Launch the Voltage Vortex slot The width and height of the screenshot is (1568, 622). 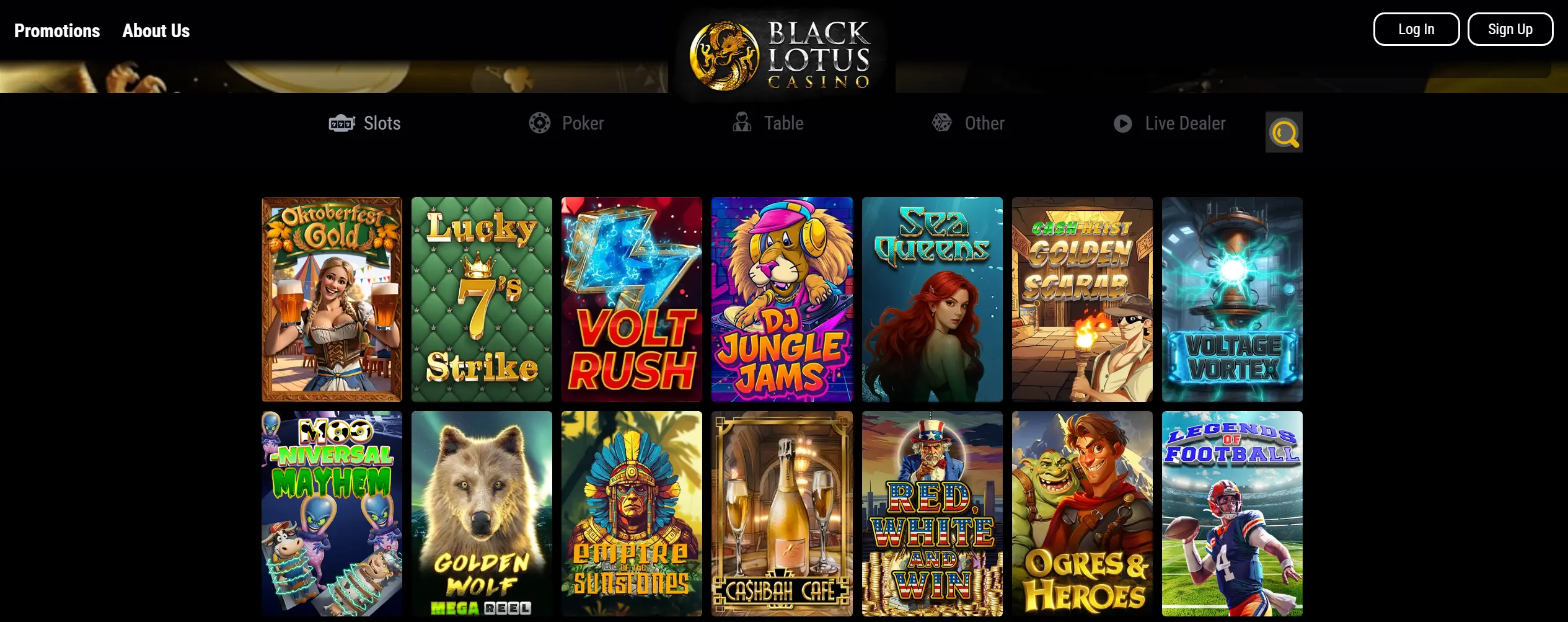[1232, 300]
